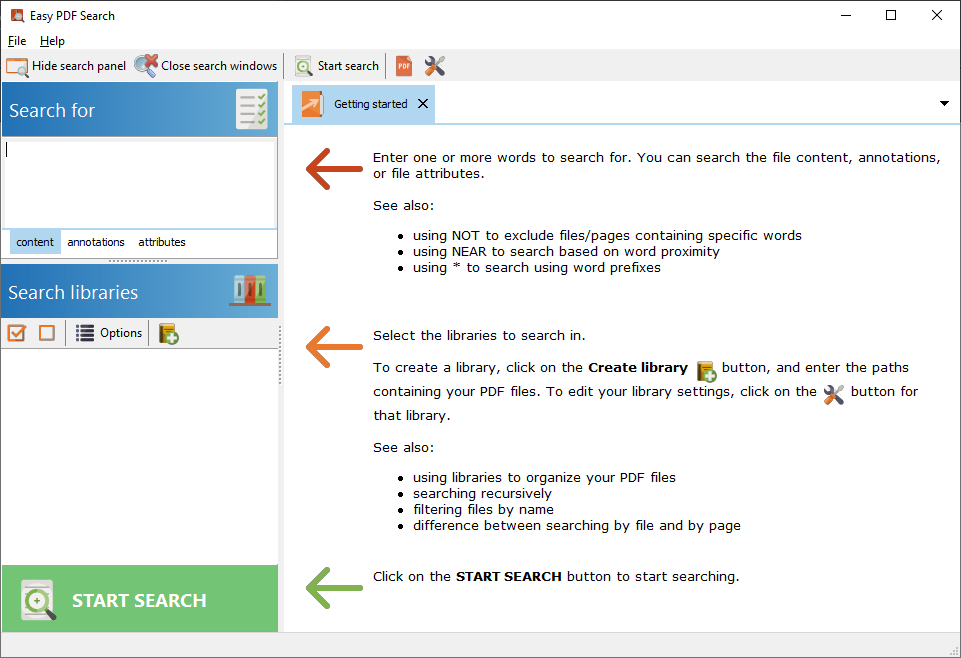This screenshot has width=961, height=658.
Task: Click the PDF document icon in toolbar
Action: 404,66
